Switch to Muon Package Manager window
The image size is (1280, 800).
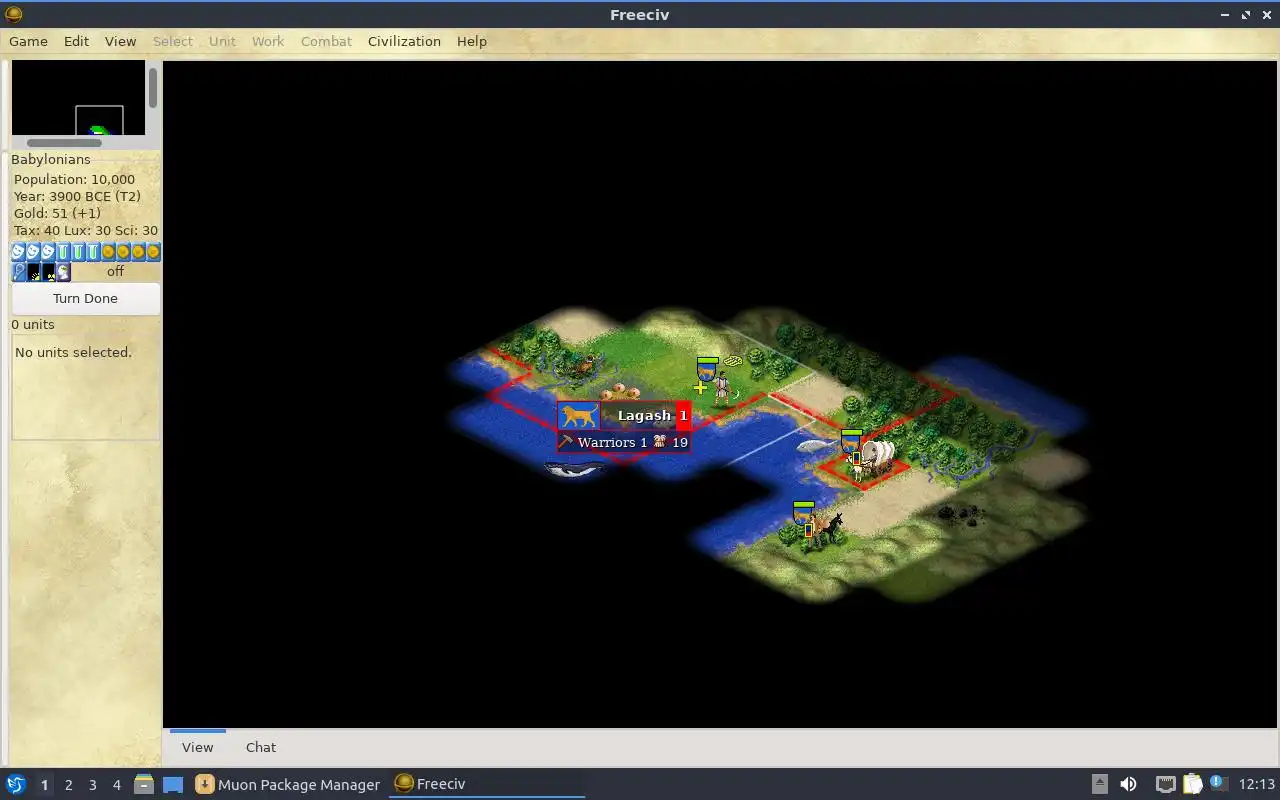pyautogui.click(x=287, y=784)
